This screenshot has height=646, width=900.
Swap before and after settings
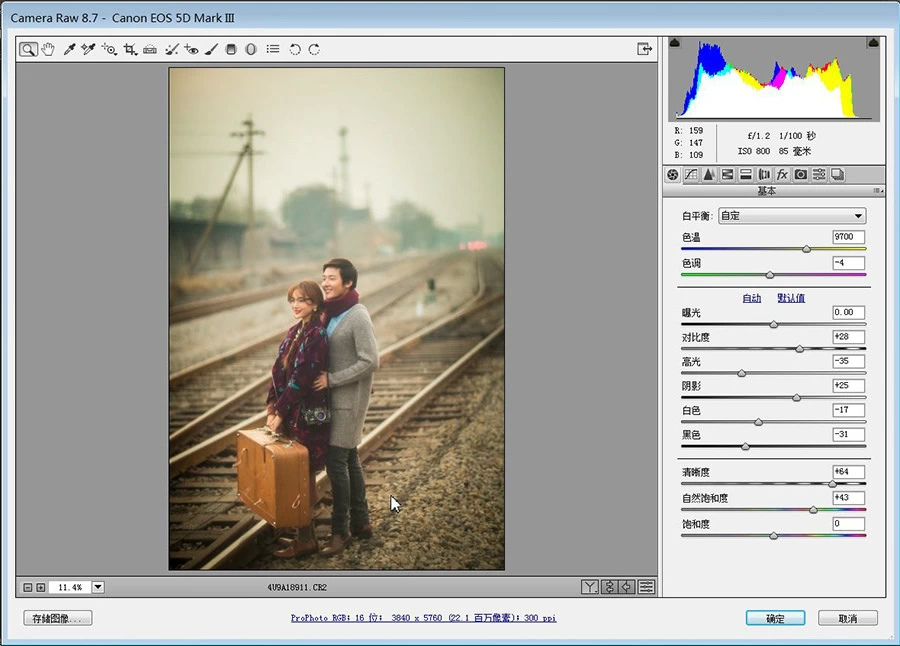[610, 587]
